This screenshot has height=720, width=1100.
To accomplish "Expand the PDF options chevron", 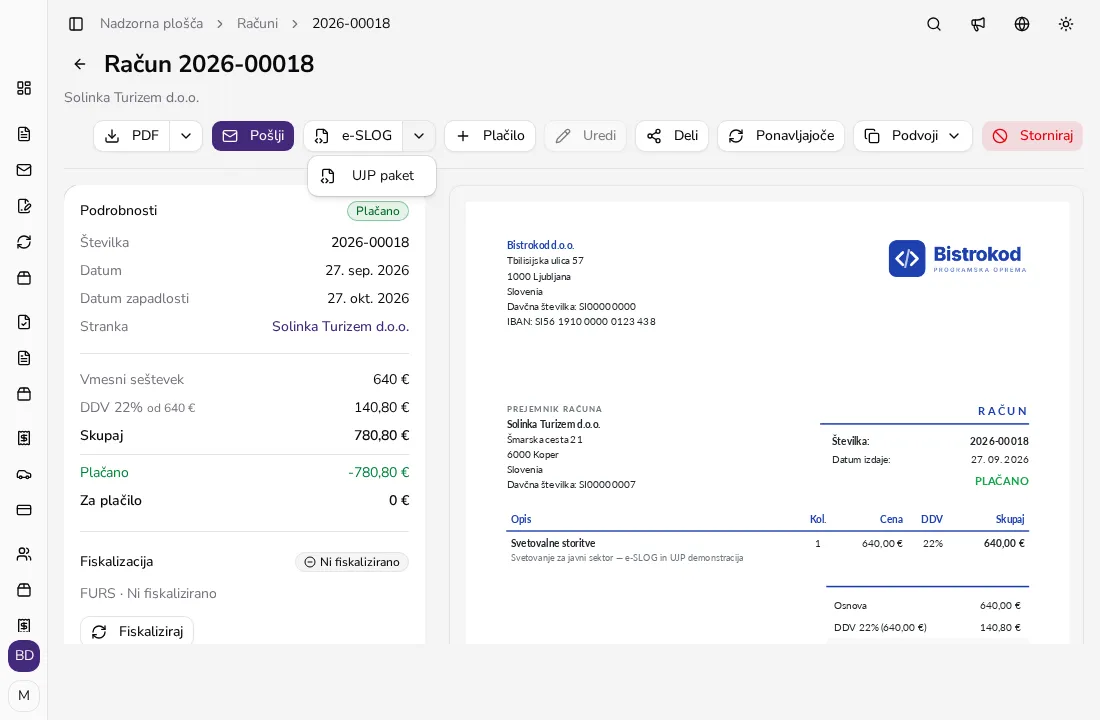I will [x=186, y=135].
